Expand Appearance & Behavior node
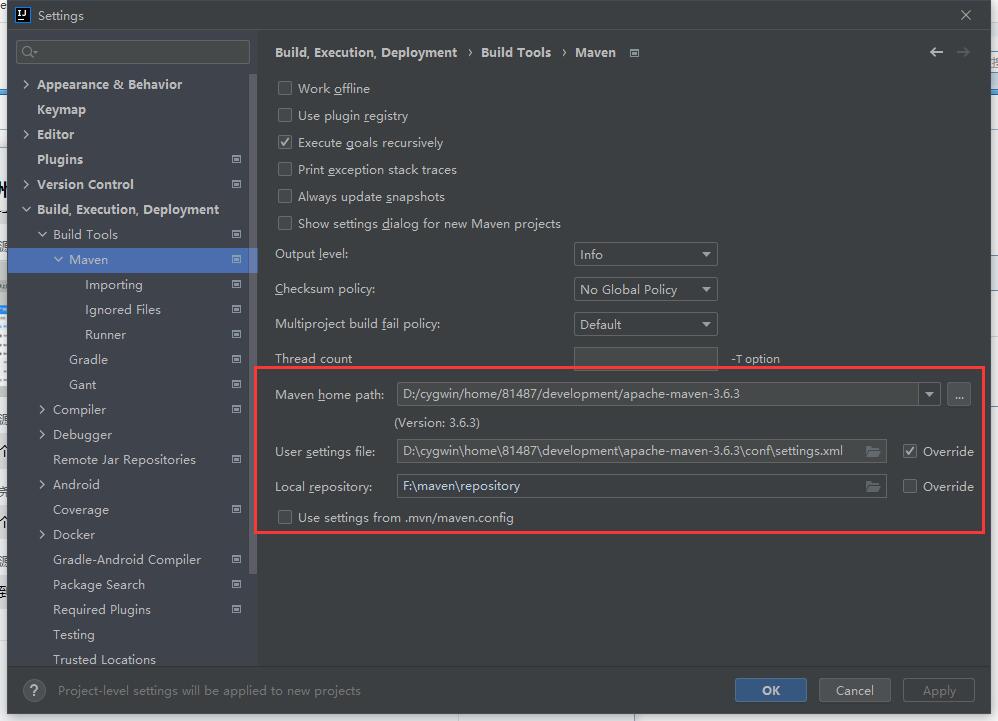This screenshot has height=721, width=998. 25,84
